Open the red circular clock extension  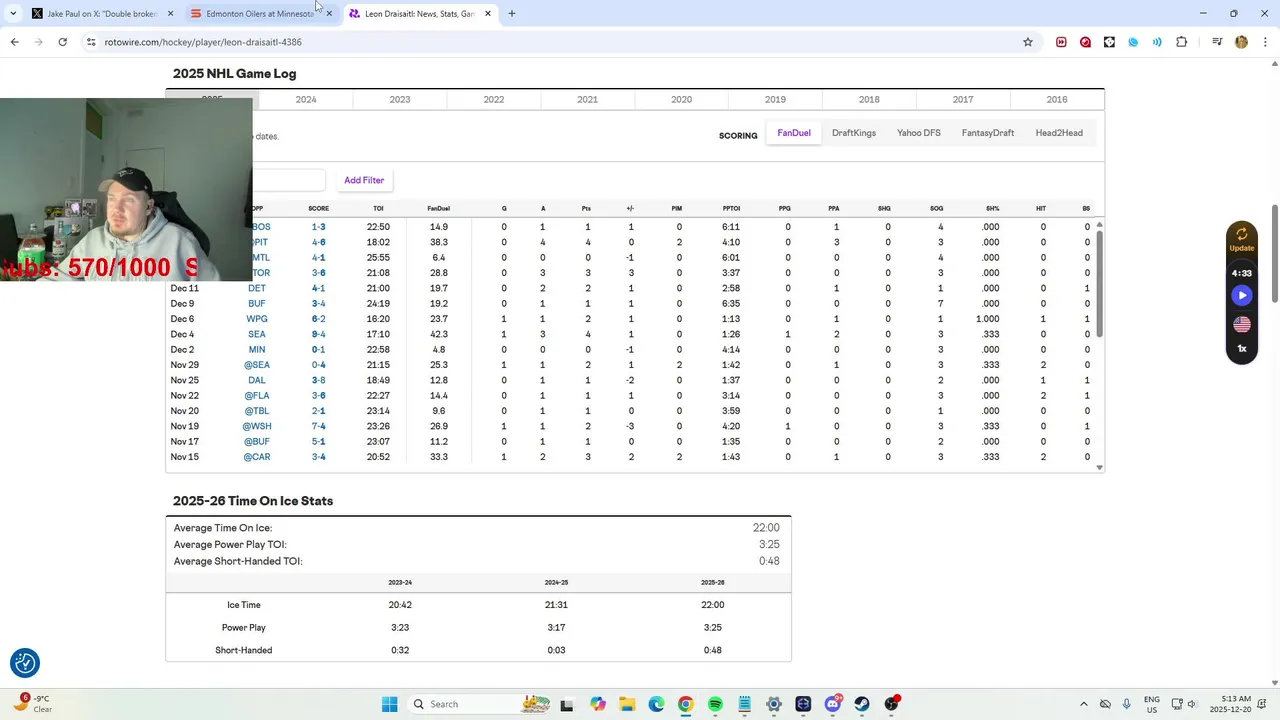point(1085,42)
